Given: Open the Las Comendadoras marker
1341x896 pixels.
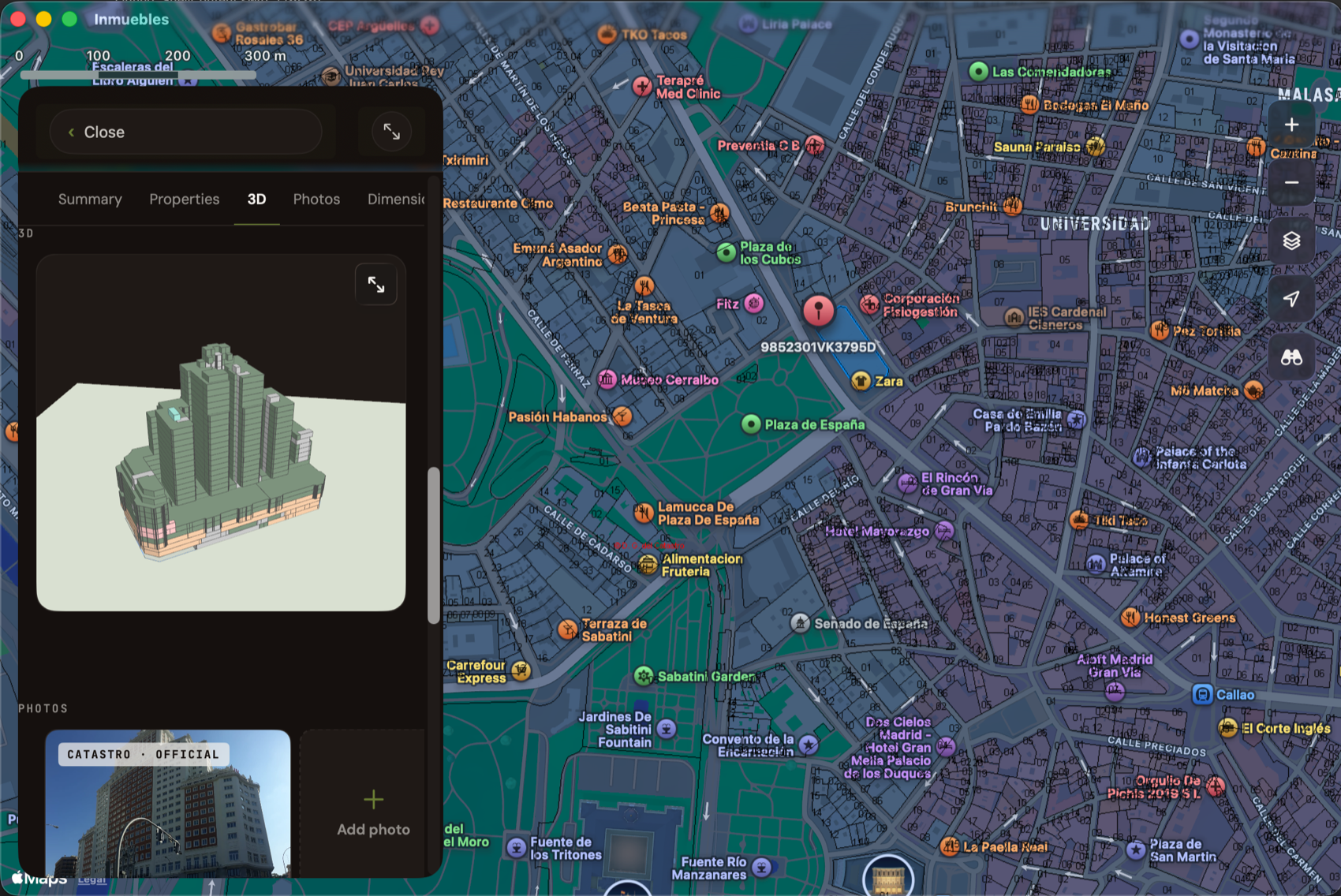Looking at the screenshot, I should [x=978, y=72].
